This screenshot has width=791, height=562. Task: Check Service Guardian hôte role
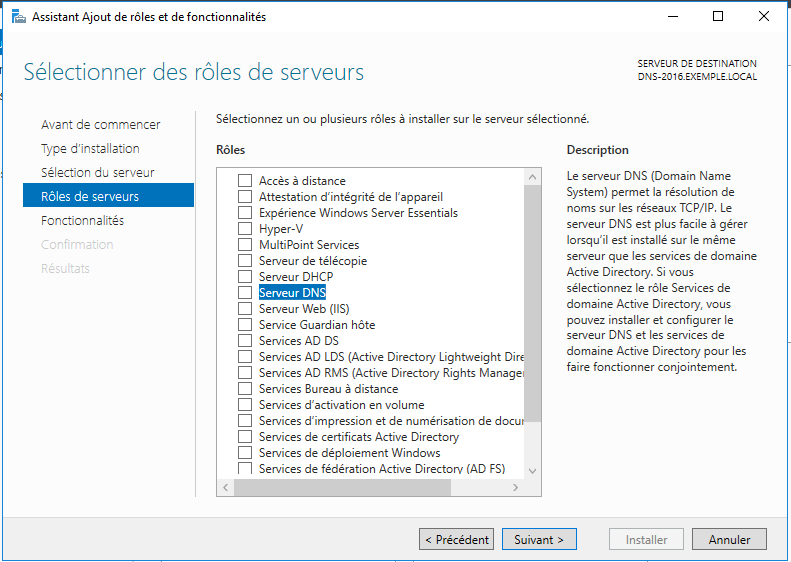[x=245, y=325]
